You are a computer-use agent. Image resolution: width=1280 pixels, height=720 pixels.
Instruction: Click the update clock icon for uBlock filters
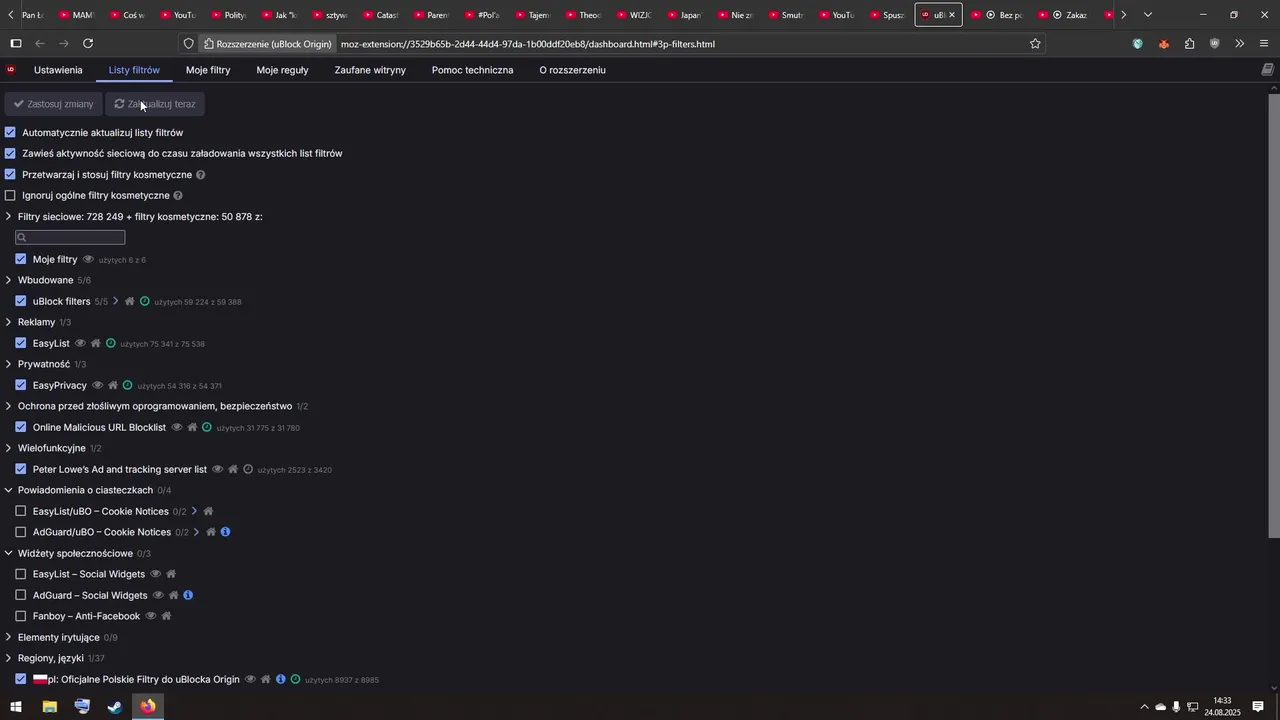145,302
